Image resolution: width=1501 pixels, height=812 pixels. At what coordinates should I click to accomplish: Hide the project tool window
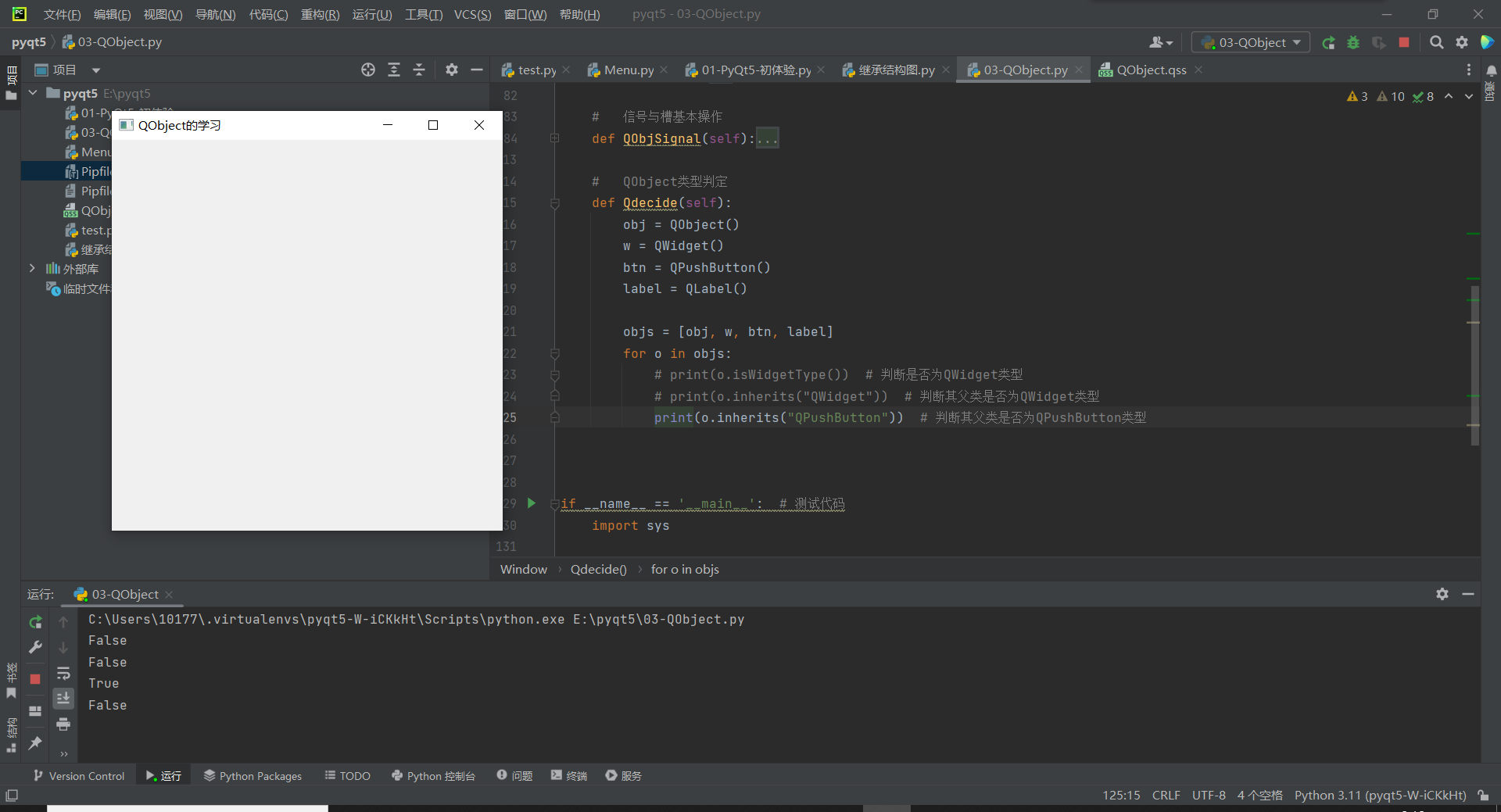pos(477,70)
